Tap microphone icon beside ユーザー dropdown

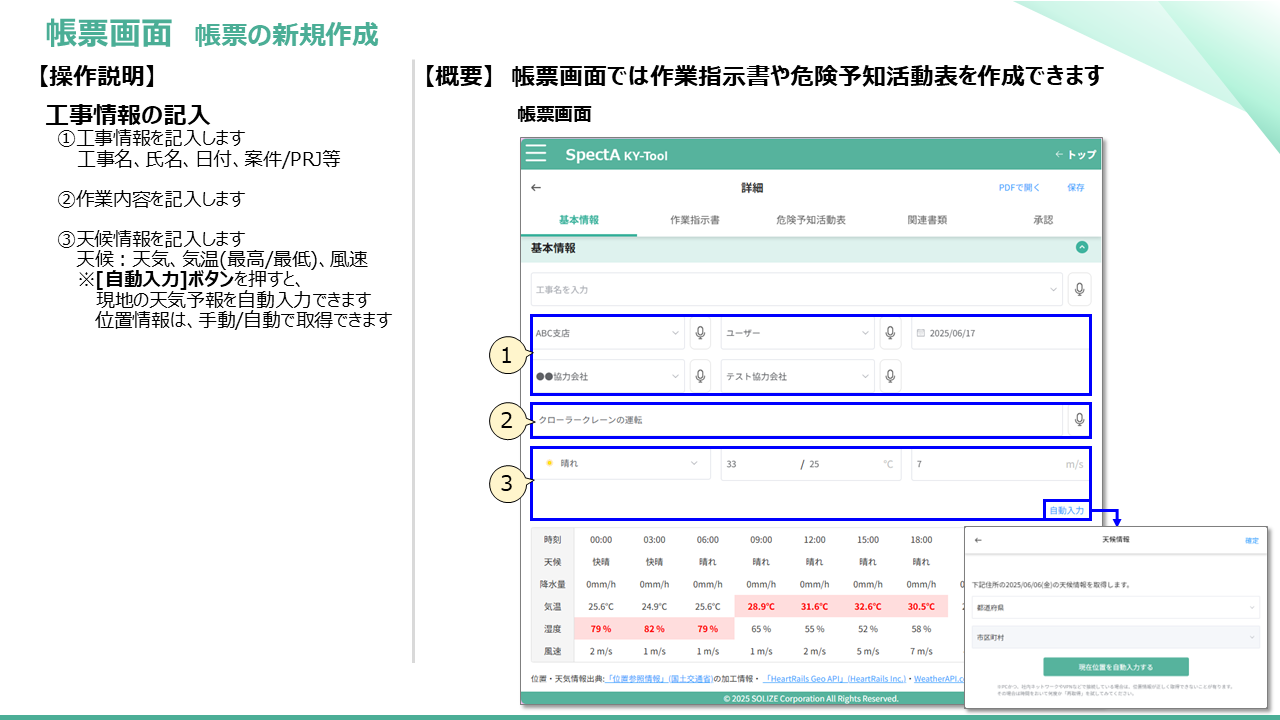(x=890, y=333)
